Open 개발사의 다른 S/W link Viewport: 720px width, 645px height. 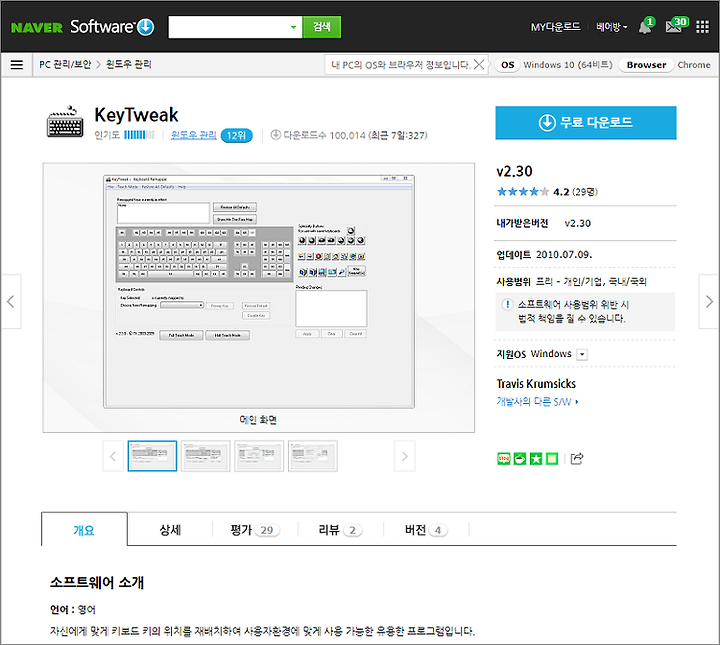pyautogui.click(x=537, y=402)
